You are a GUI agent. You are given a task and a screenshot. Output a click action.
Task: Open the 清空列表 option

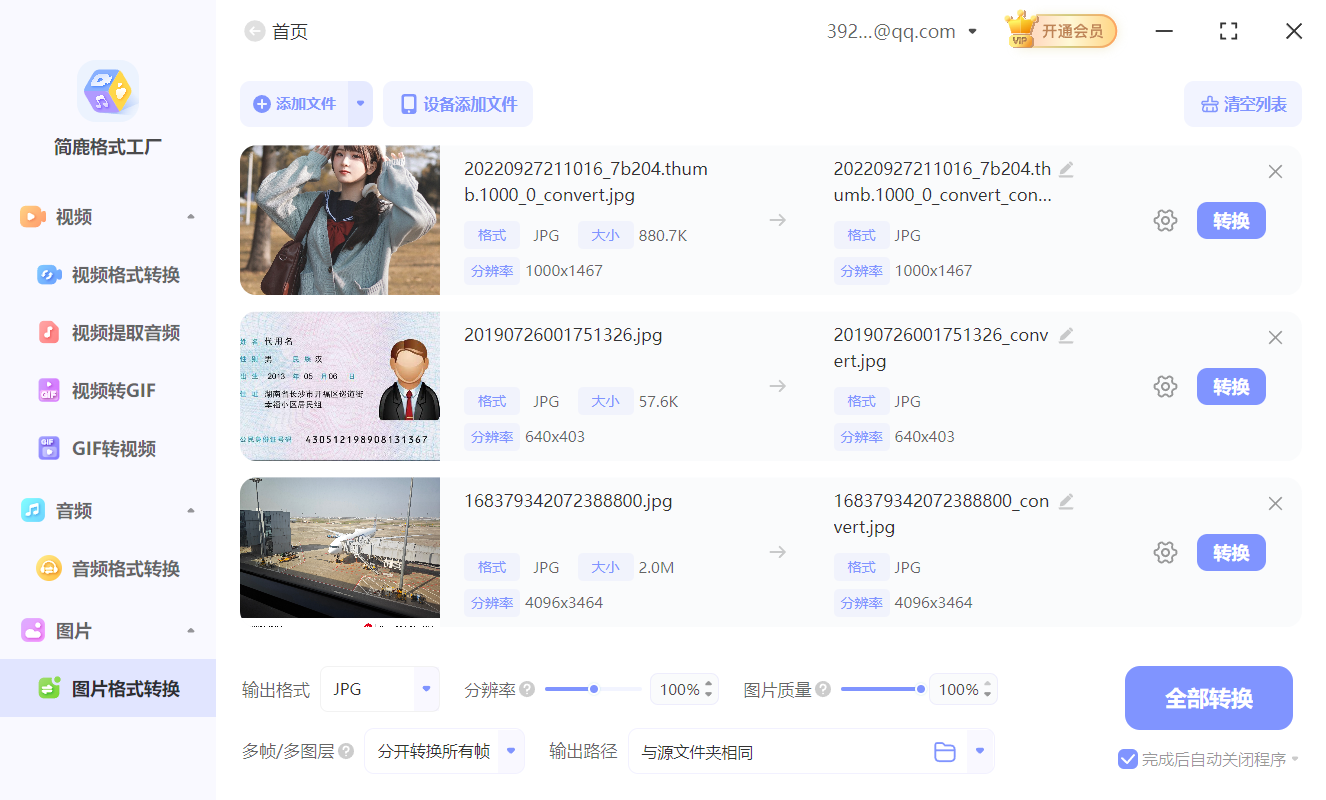[x=1242, y=103]
